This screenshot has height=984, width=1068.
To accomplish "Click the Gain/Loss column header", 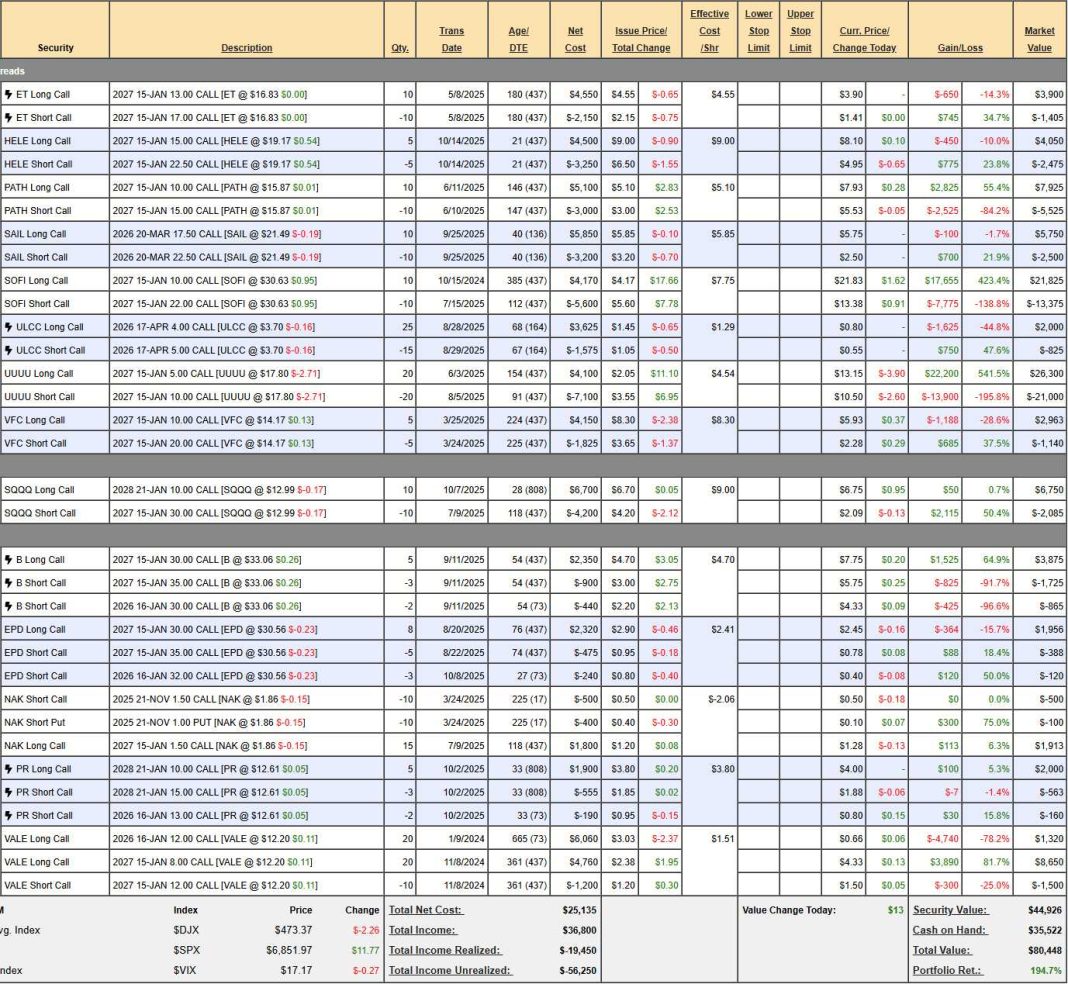I will 958,48.
